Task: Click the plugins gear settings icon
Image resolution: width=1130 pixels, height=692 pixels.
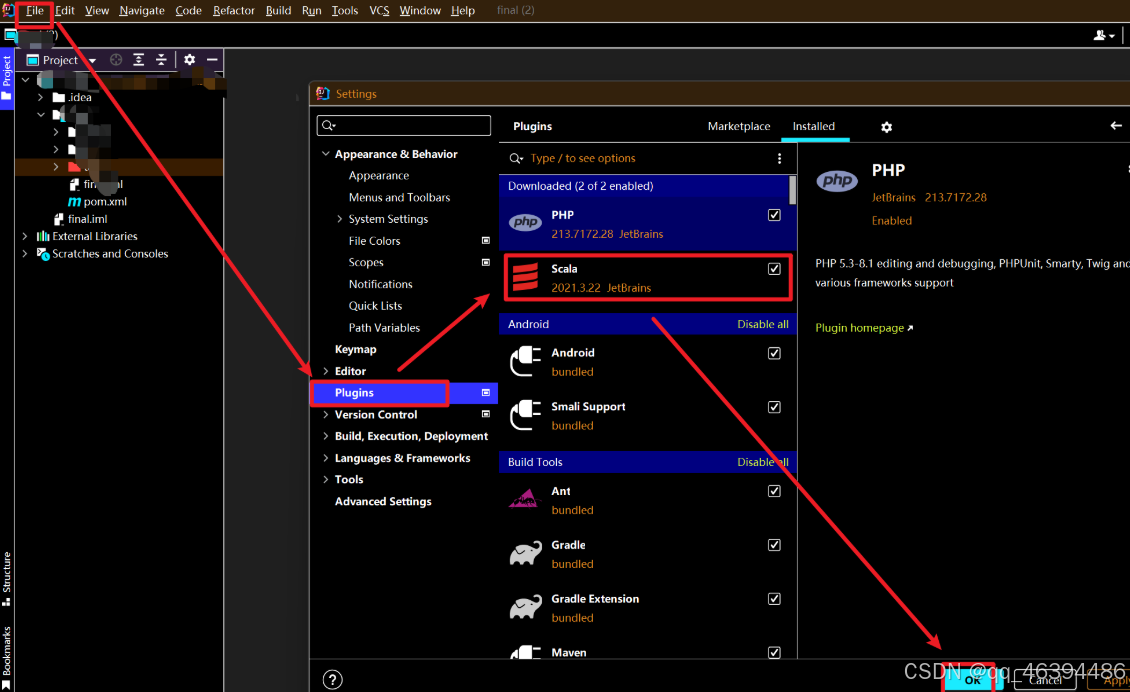Action: 886,127
